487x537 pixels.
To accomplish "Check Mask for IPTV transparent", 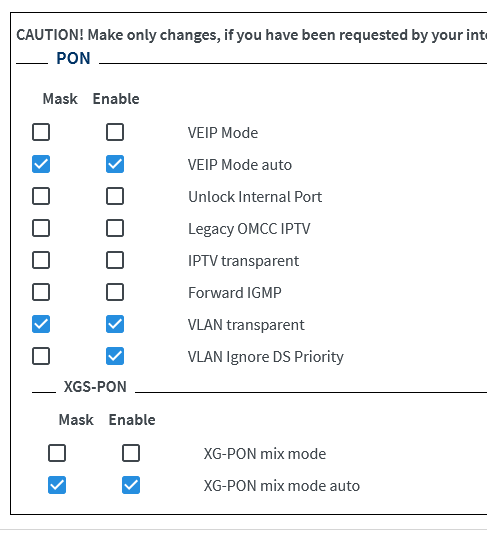I will pyautogui.click(x=41, y=260).
